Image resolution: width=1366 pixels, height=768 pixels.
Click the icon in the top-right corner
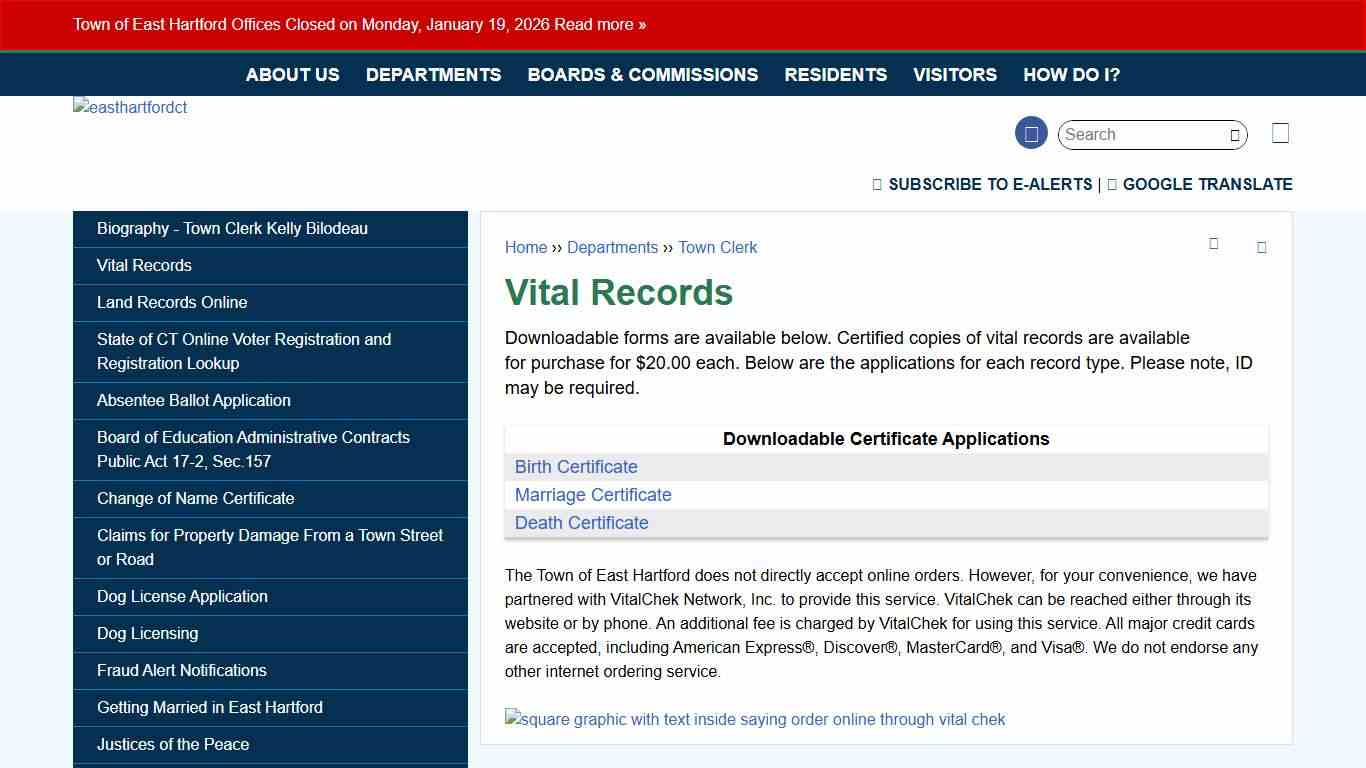[x=1280, y=132]
